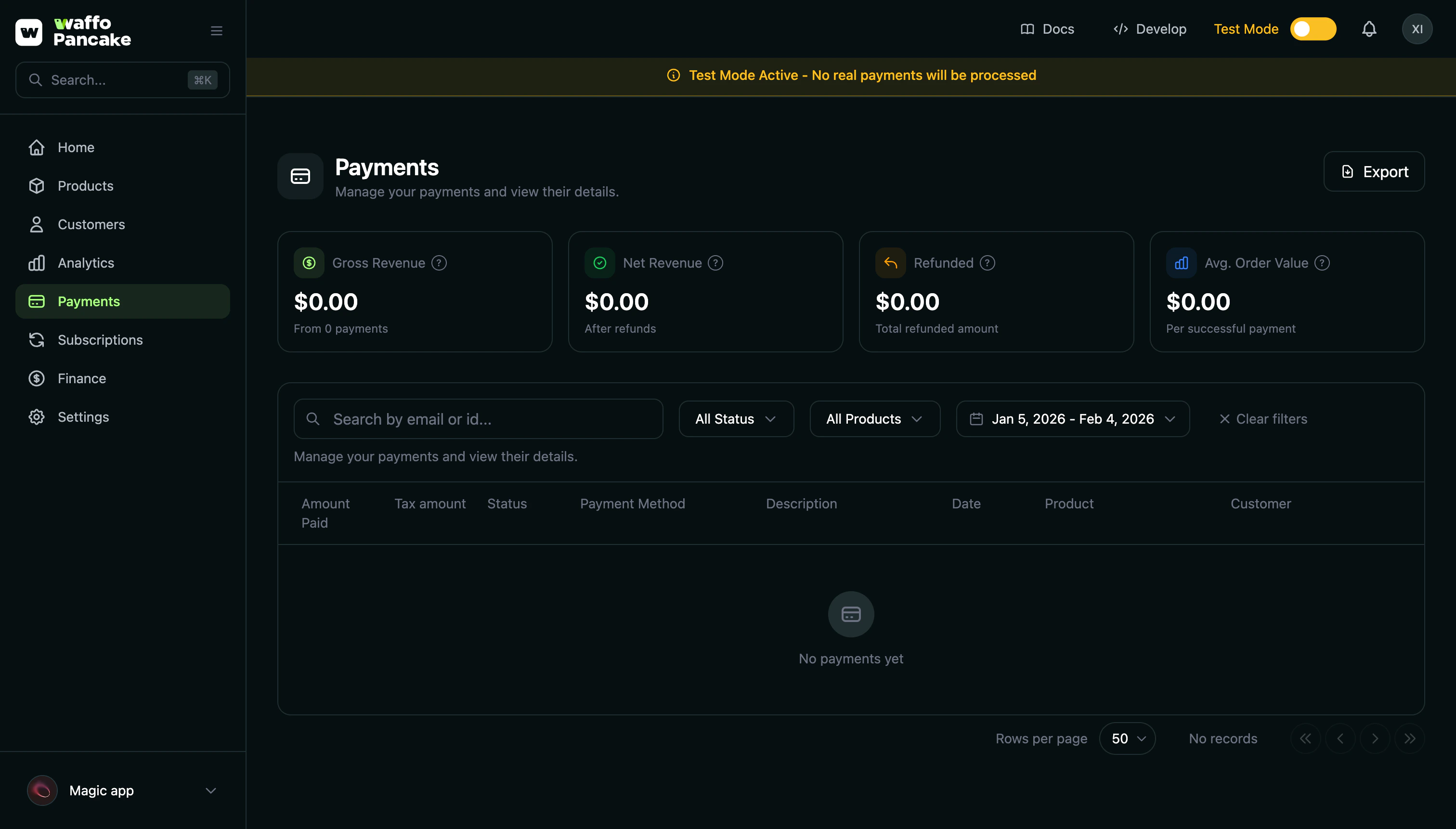The width and height of the screenshot is (1456, 829).
Task: Click the notifications bell icon
Action: [x=1369, y=28]
